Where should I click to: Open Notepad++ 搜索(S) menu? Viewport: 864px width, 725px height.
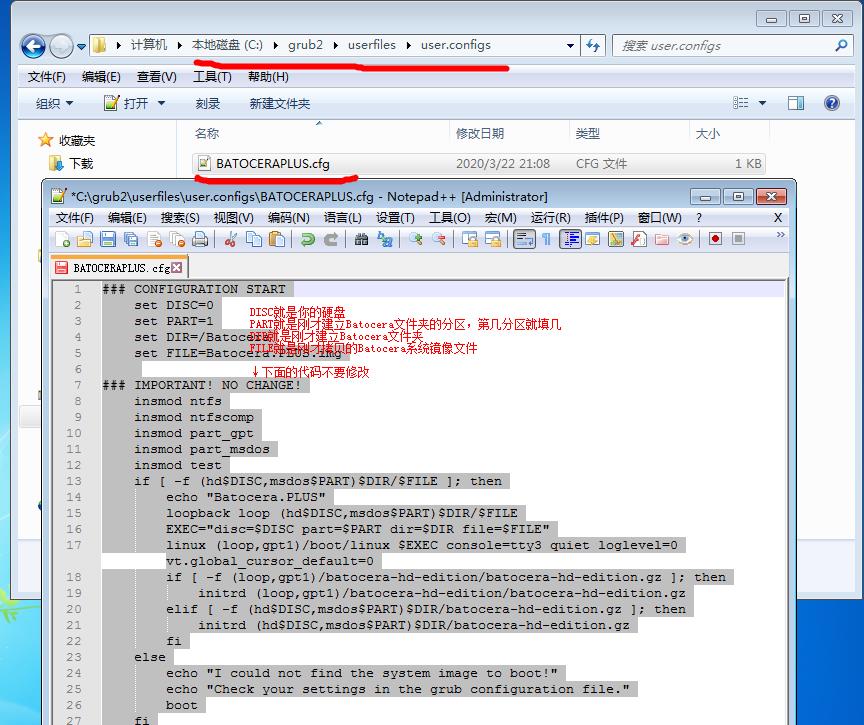180,218
